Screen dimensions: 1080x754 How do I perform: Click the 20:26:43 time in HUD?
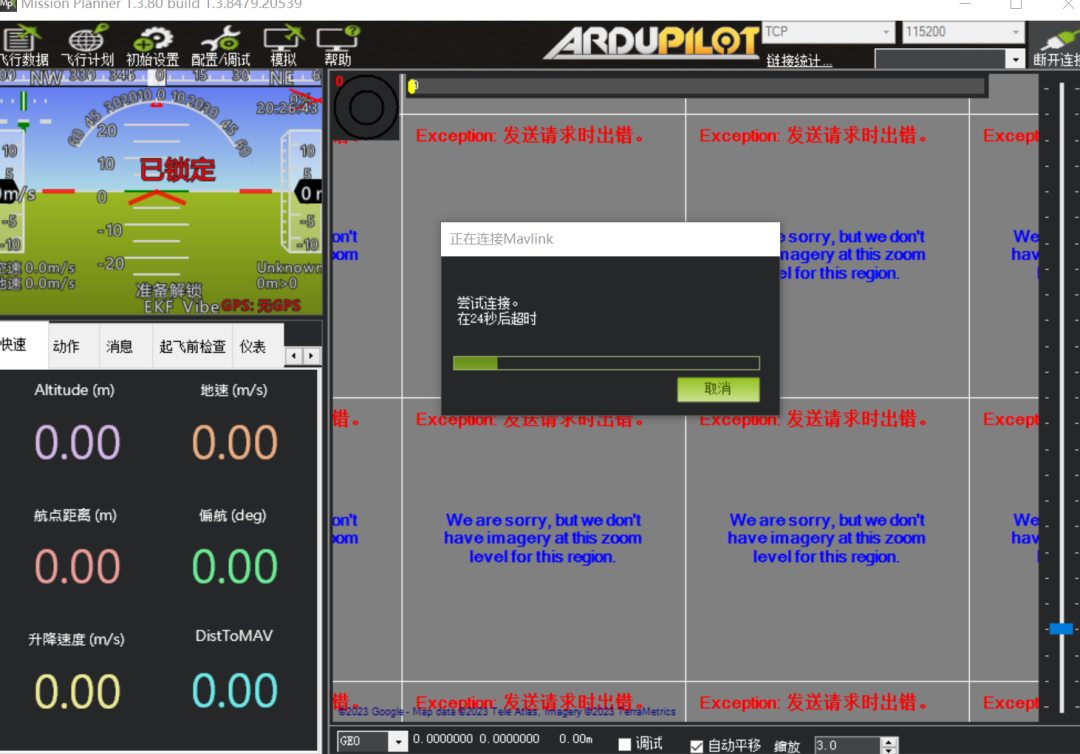click(287, 108)
